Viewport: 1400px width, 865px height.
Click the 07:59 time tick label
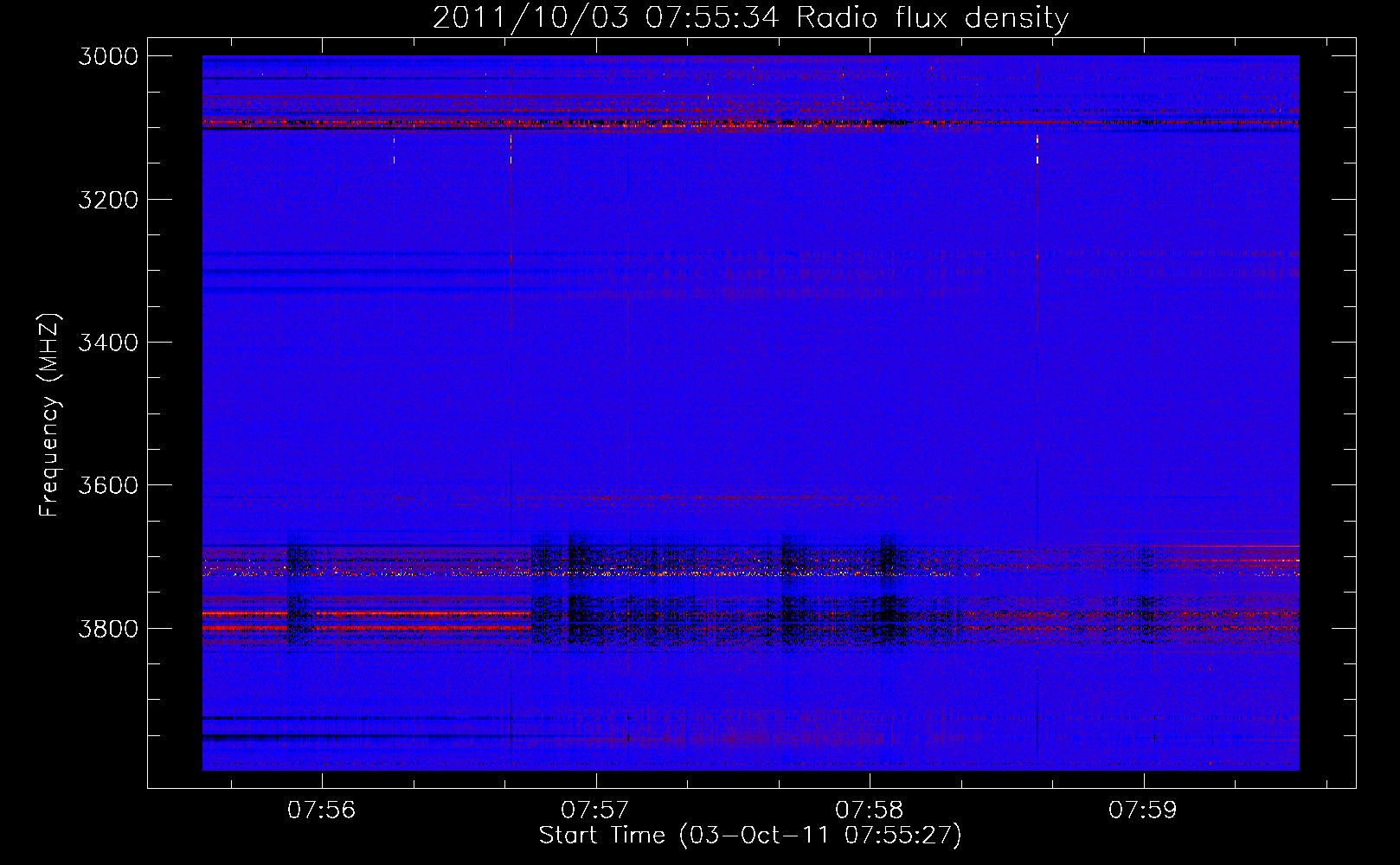pos(1143,811)
